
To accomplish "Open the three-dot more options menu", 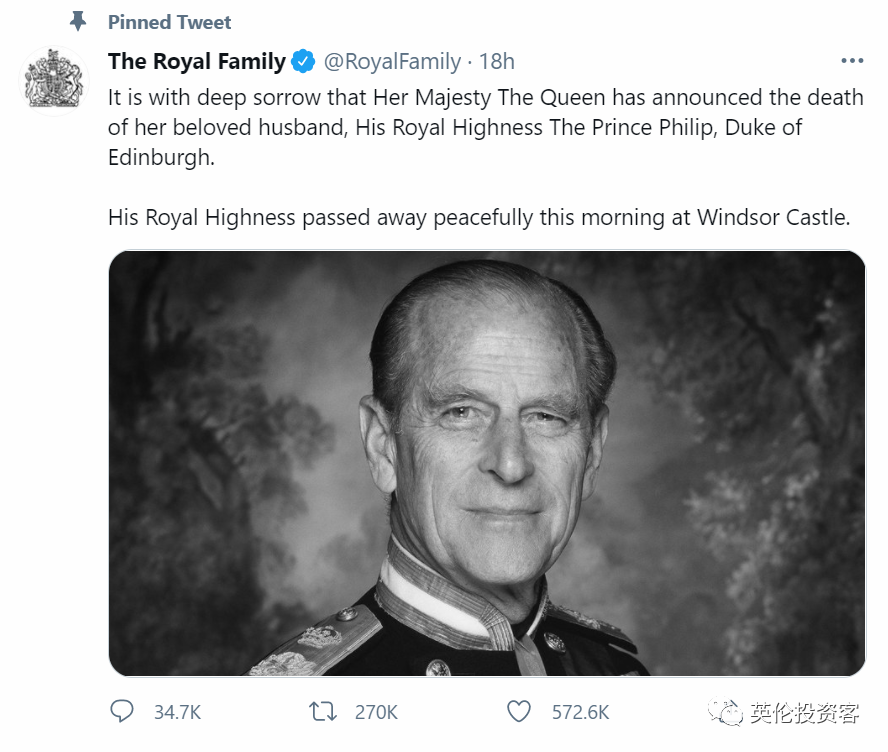I will click(851, 62).
